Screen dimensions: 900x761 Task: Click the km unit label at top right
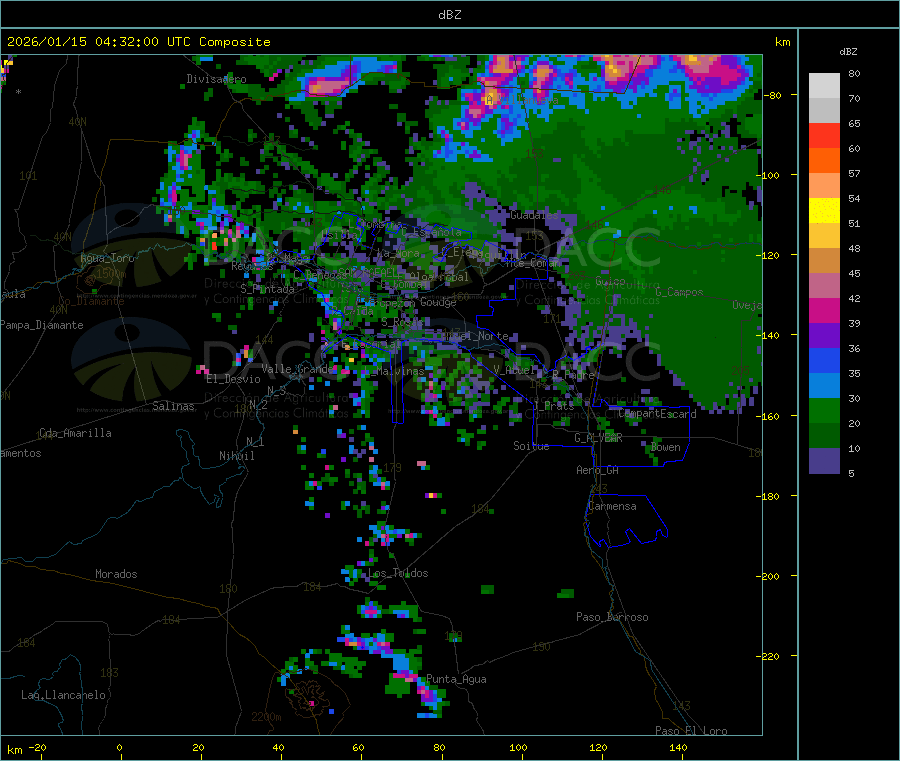[782, 42]
